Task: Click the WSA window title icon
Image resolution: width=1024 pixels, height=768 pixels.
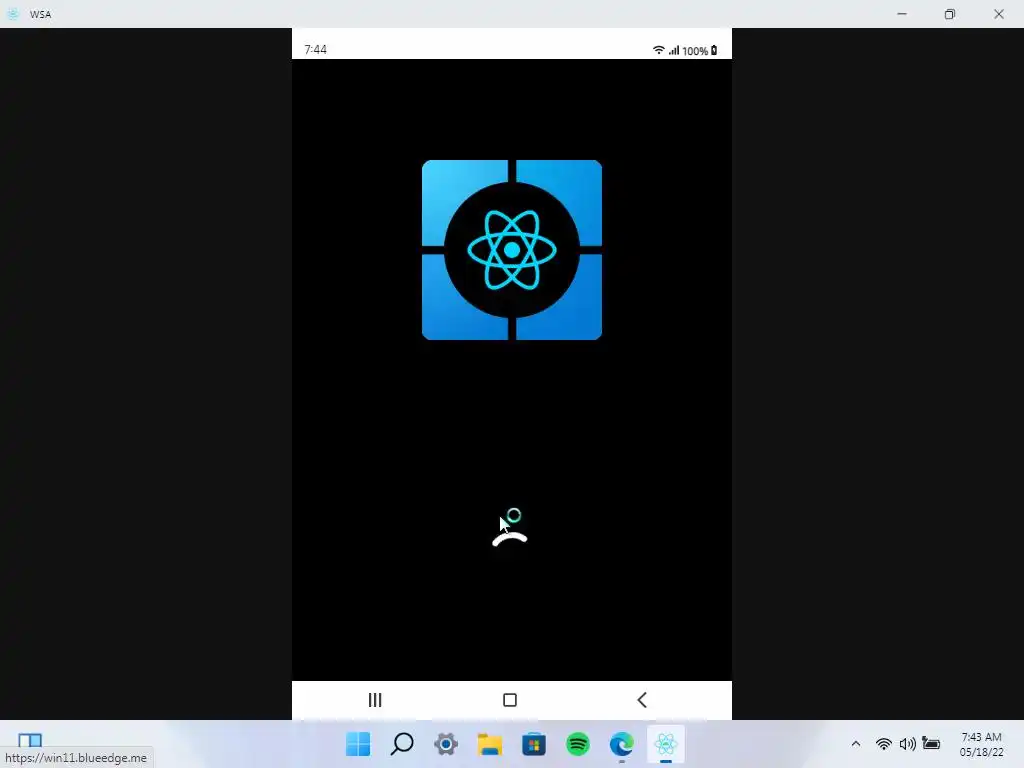Action: [13, 14]
